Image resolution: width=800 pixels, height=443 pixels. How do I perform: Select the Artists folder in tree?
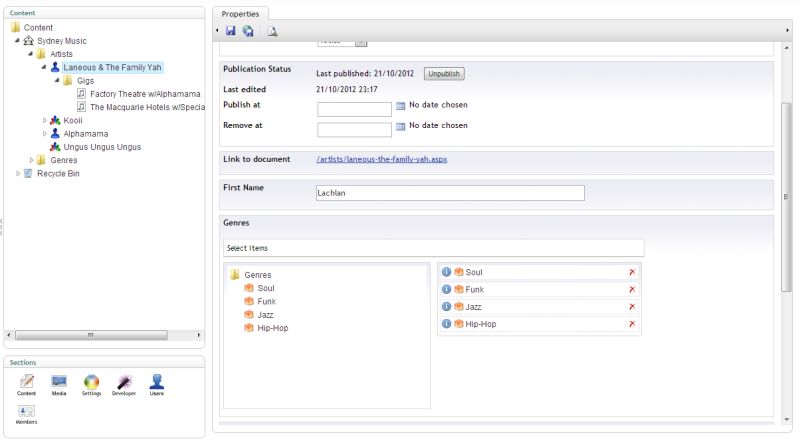tap(61, 54)
